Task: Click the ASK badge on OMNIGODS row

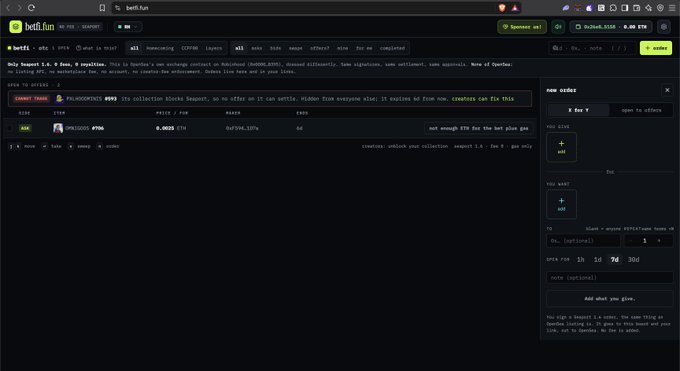Action: (x=25, y=128)
